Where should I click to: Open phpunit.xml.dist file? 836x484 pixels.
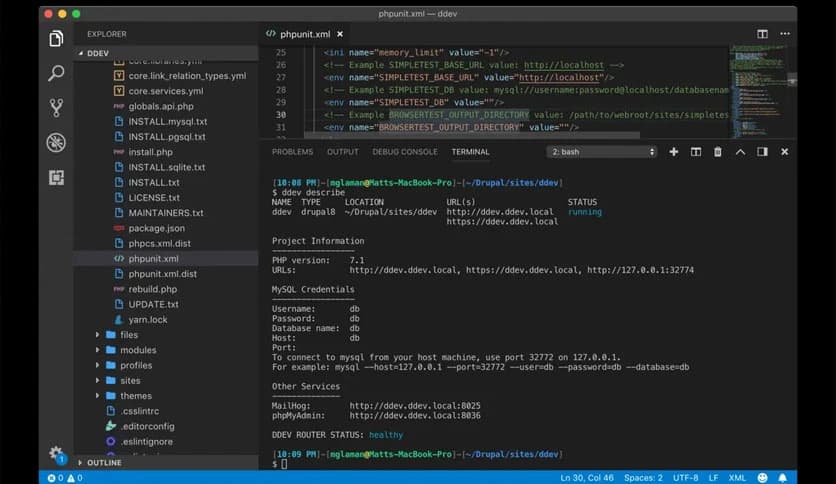[x=163, y=274]
